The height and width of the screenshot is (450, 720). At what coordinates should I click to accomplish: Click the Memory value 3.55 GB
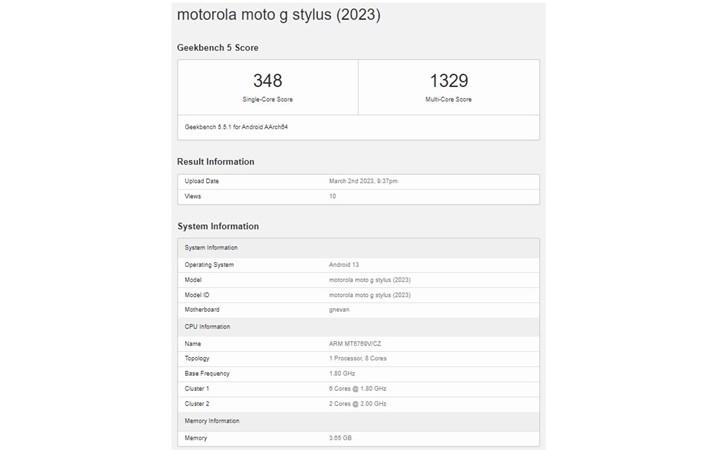coord(338,438)
